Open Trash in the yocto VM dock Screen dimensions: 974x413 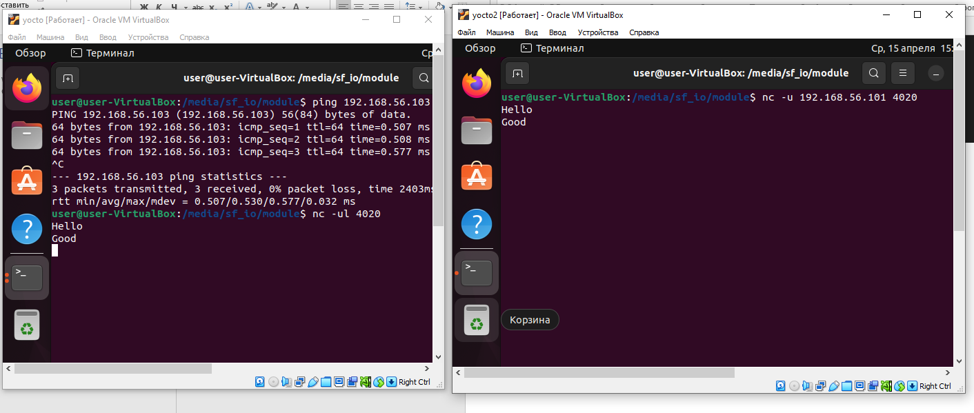[x=26, y=324]
